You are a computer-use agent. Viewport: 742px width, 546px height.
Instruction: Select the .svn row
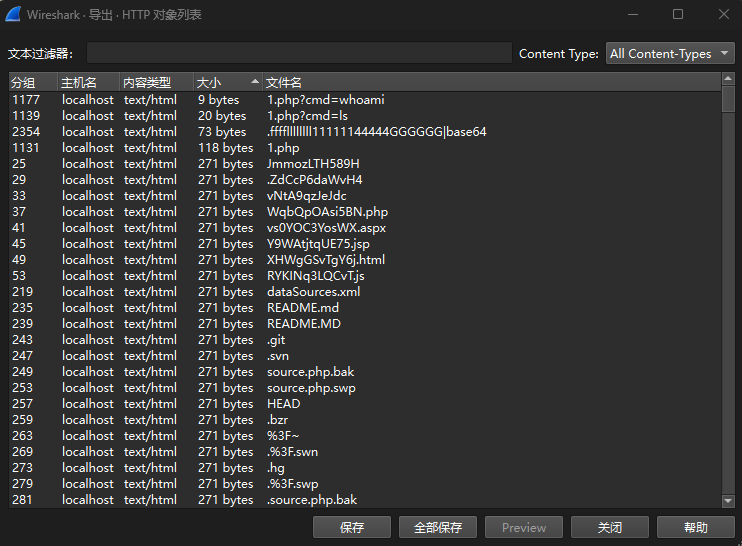(x=365, y=356)
